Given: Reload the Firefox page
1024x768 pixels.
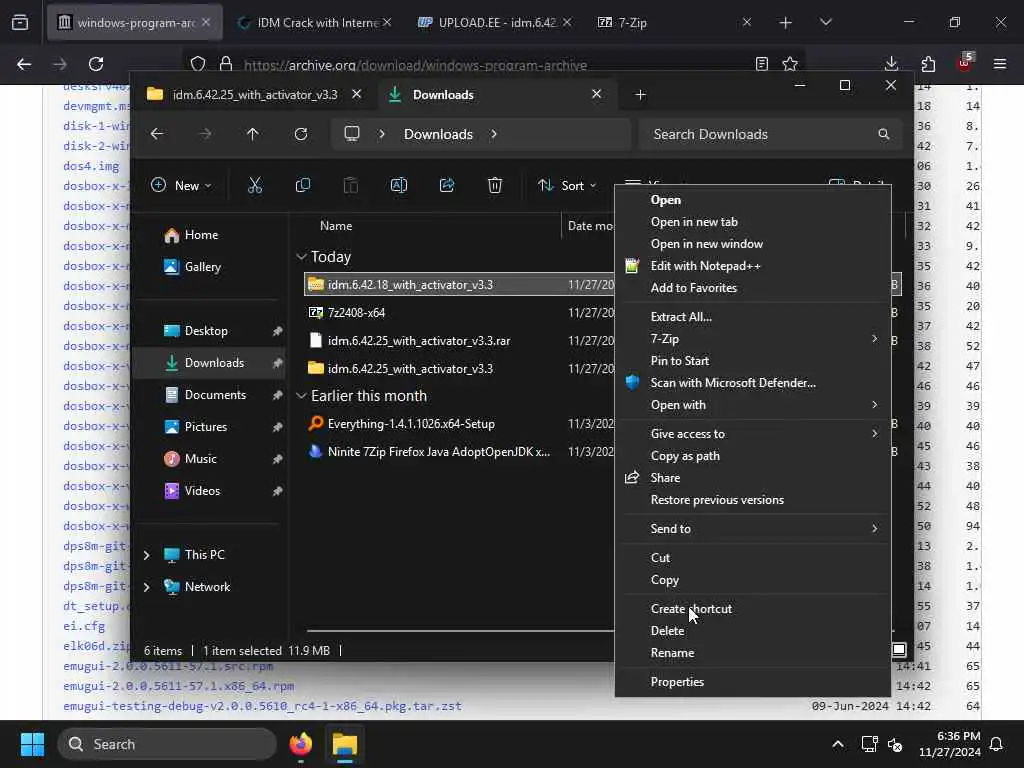Looking at the screenshot, I should point(96,64).
